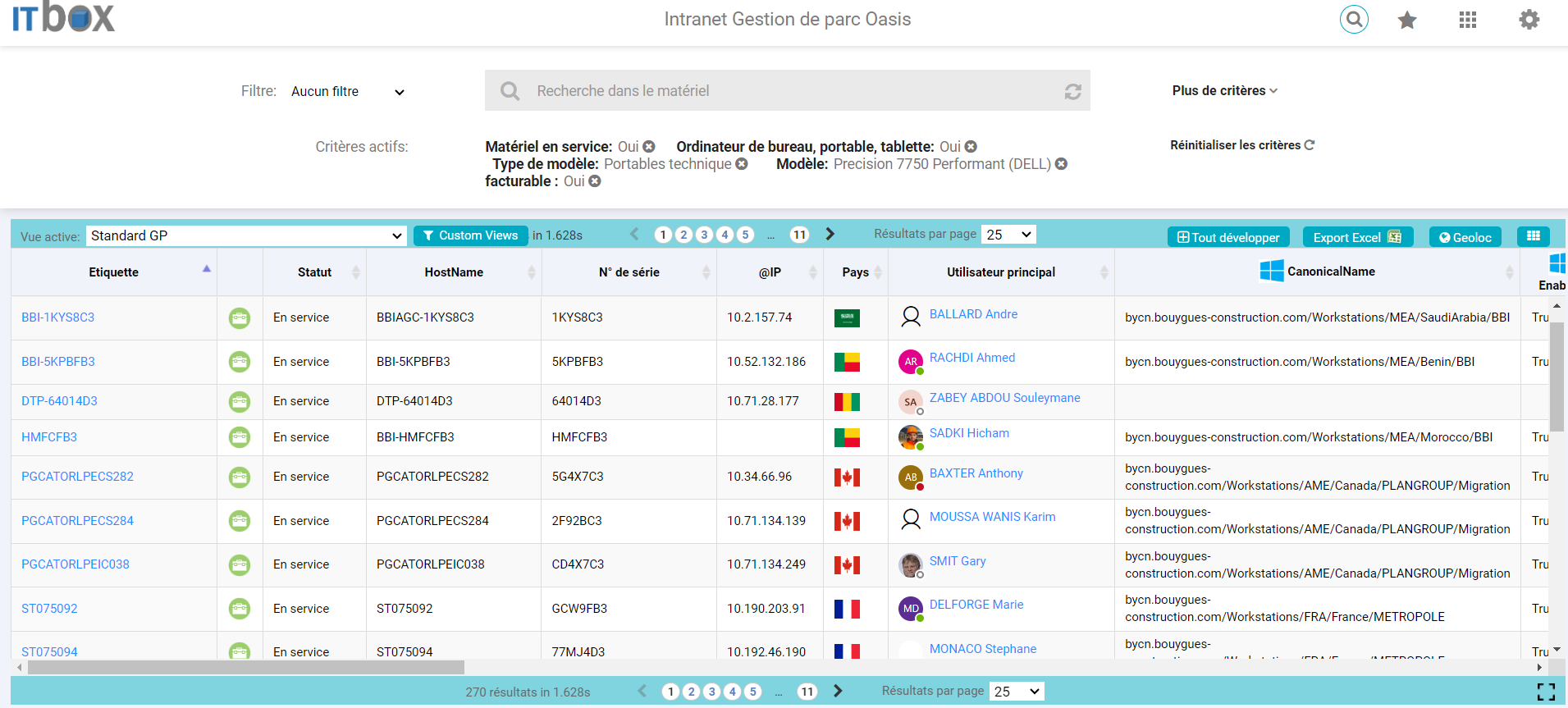Click the horizontal scrollbar below the table
Image resolution: width=1568 pixels, height=708 pixels.
pos(246,668)
